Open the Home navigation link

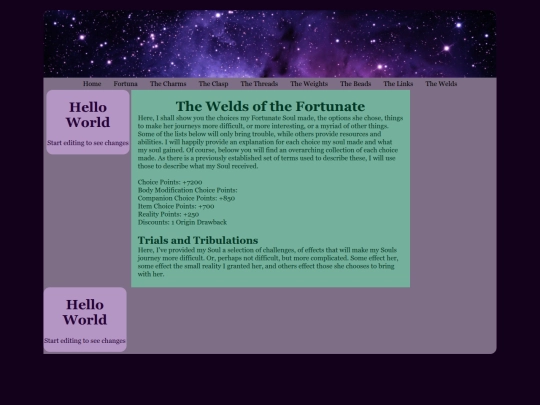tap(92, 84)
